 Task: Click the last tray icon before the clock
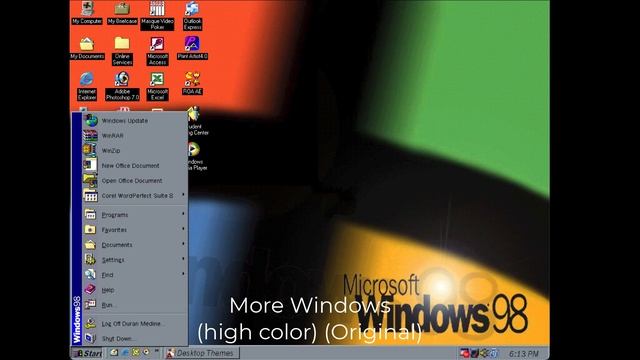[493, 353]
